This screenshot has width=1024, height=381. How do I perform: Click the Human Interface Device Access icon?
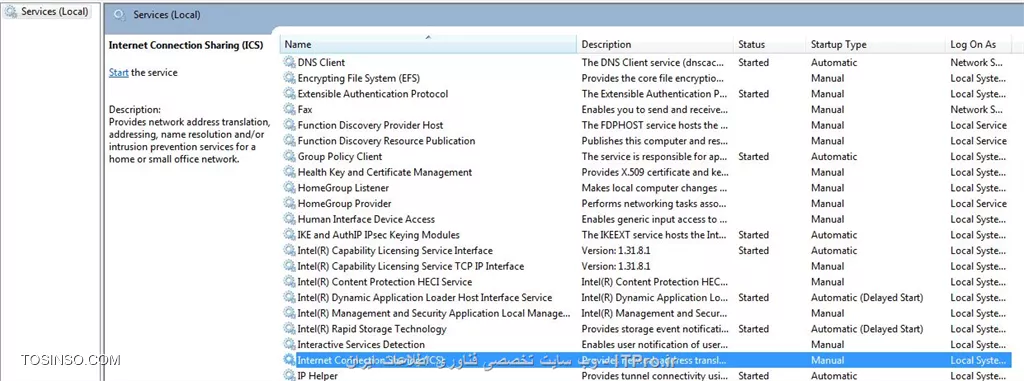click(289, 220)
